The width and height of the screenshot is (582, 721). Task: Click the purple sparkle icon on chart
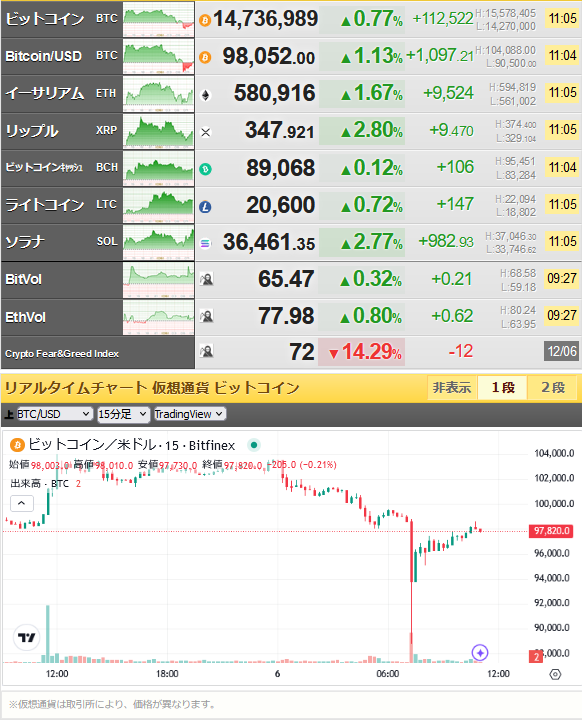tap(480, 652)
